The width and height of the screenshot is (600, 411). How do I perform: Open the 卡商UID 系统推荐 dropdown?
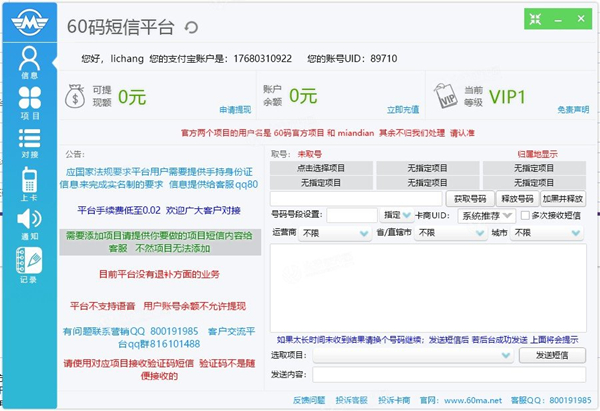point(482,215)
